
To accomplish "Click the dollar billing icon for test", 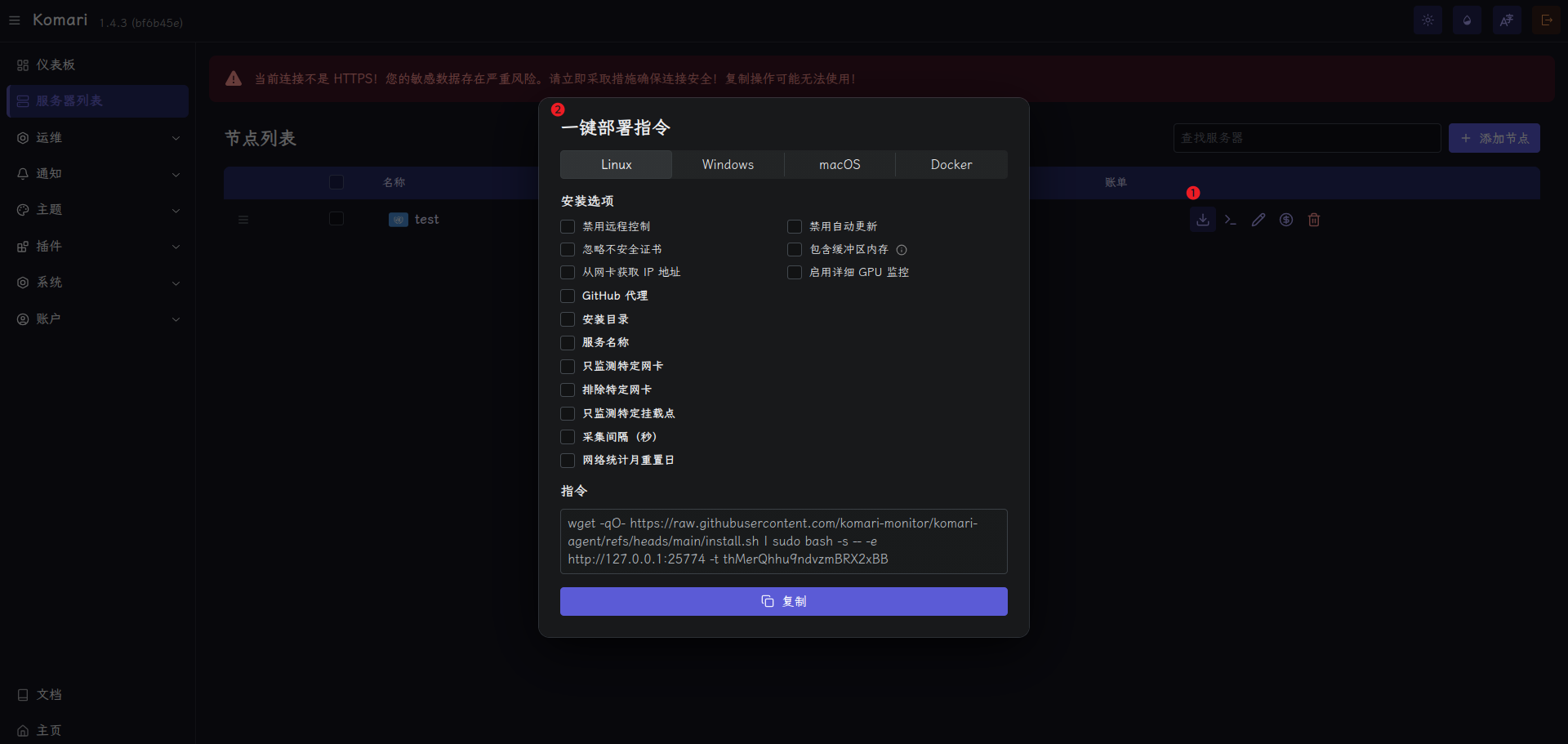I will point(1286,220).
